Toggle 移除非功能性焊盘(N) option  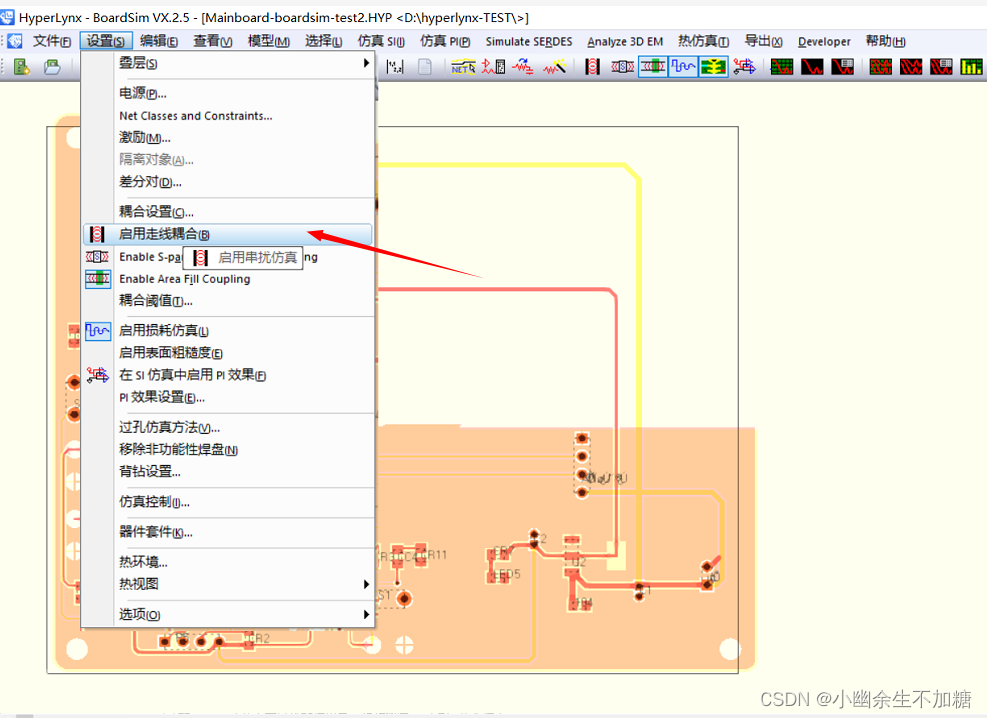pyautogui.click(x=228, y=449)
